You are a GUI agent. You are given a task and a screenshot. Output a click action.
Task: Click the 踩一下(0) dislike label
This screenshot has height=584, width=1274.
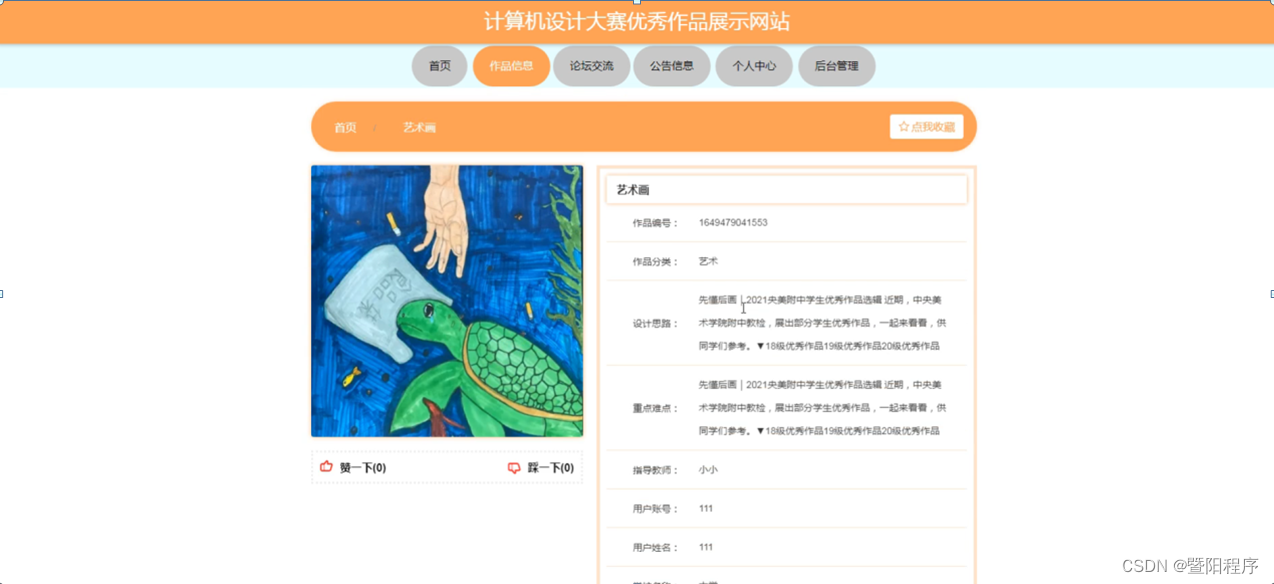551,468
